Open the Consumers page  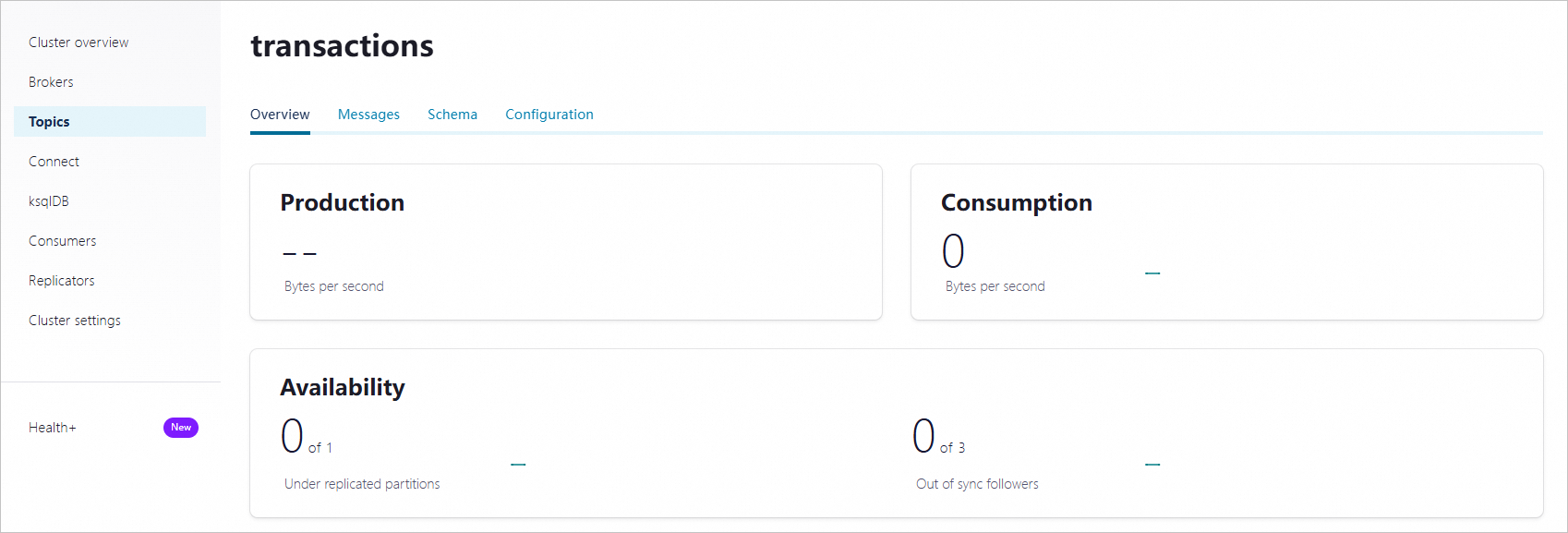(62, 240)
